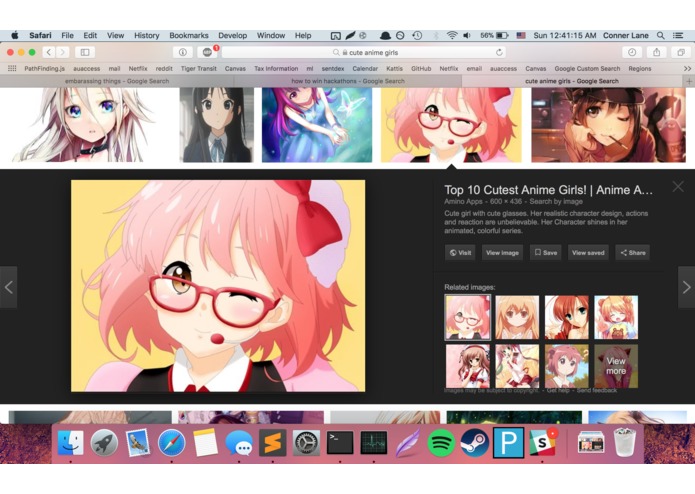This screenshot has width=695, height=494.
Task: Go back with Safari's back arrow
Action: tap(49, 52)
